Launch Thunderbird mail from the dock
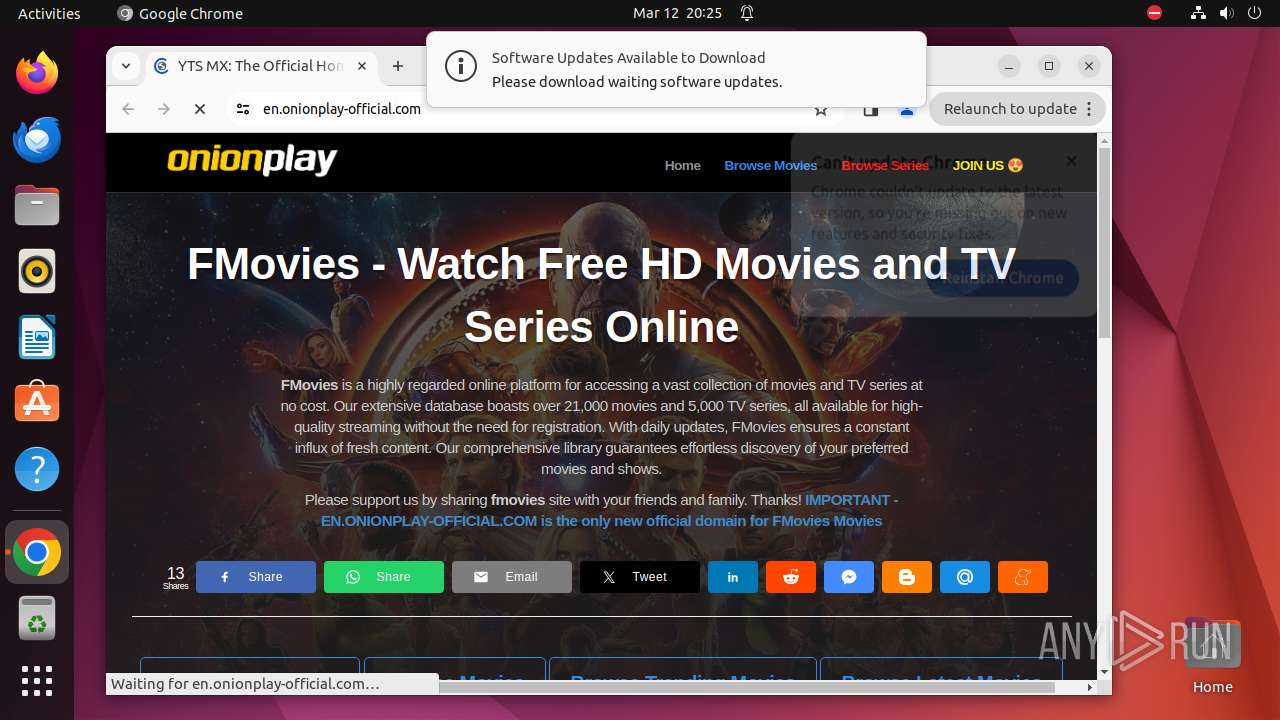This screenshot has height=720, width=1280. [37, 139]
